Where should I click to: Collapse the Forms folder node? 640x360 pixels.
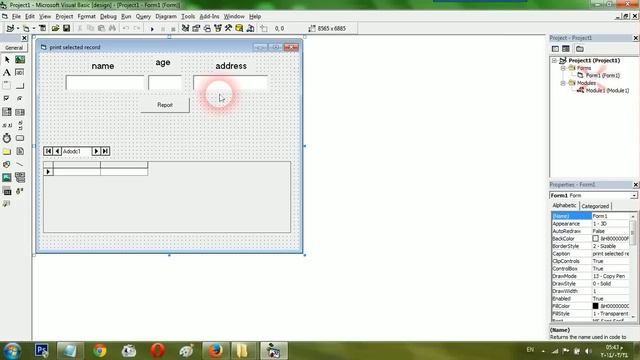click(563, 68)
